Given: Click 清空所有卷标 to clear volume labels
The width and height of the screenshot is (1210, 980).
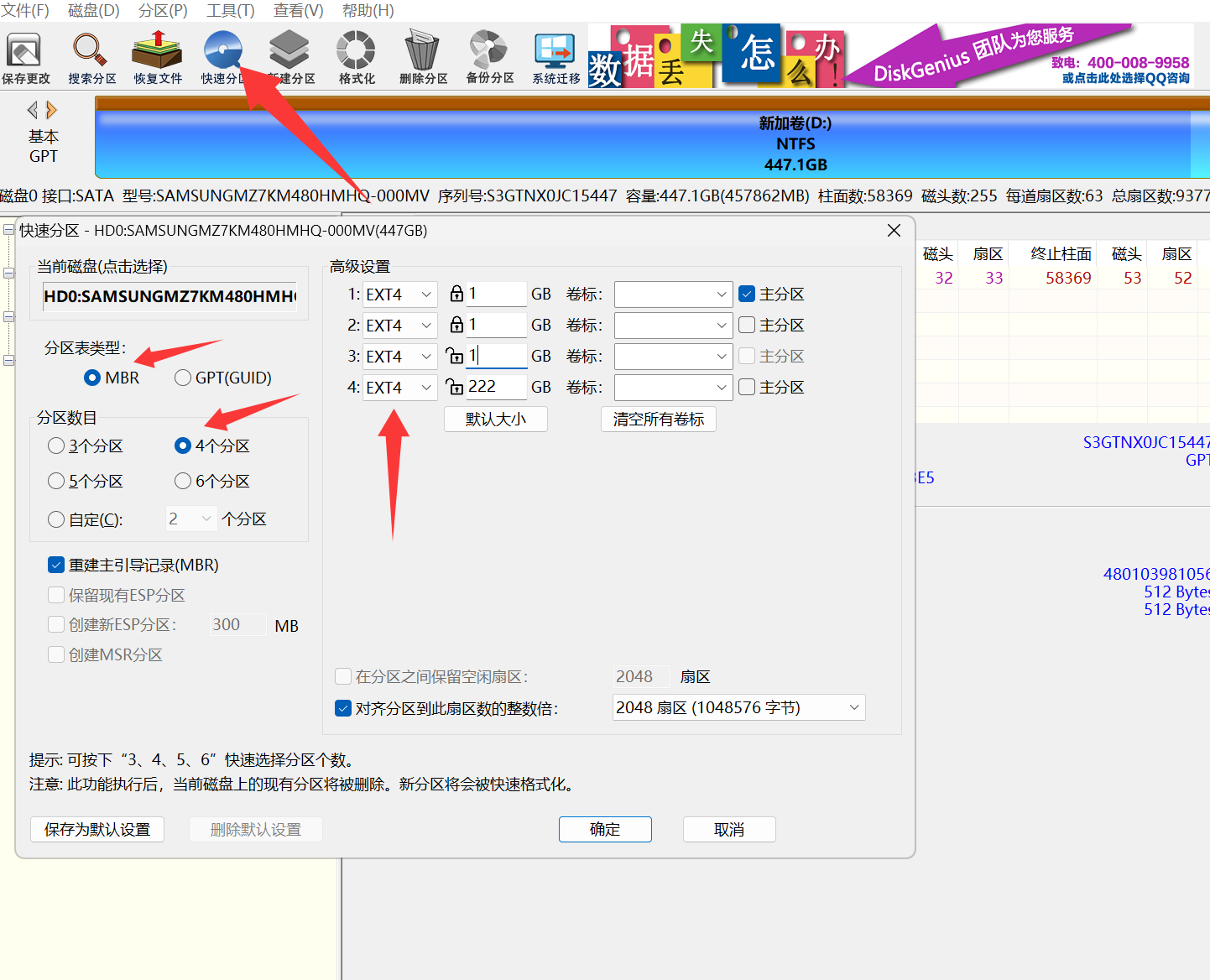Looking at the screenshot, I should 658,419.
